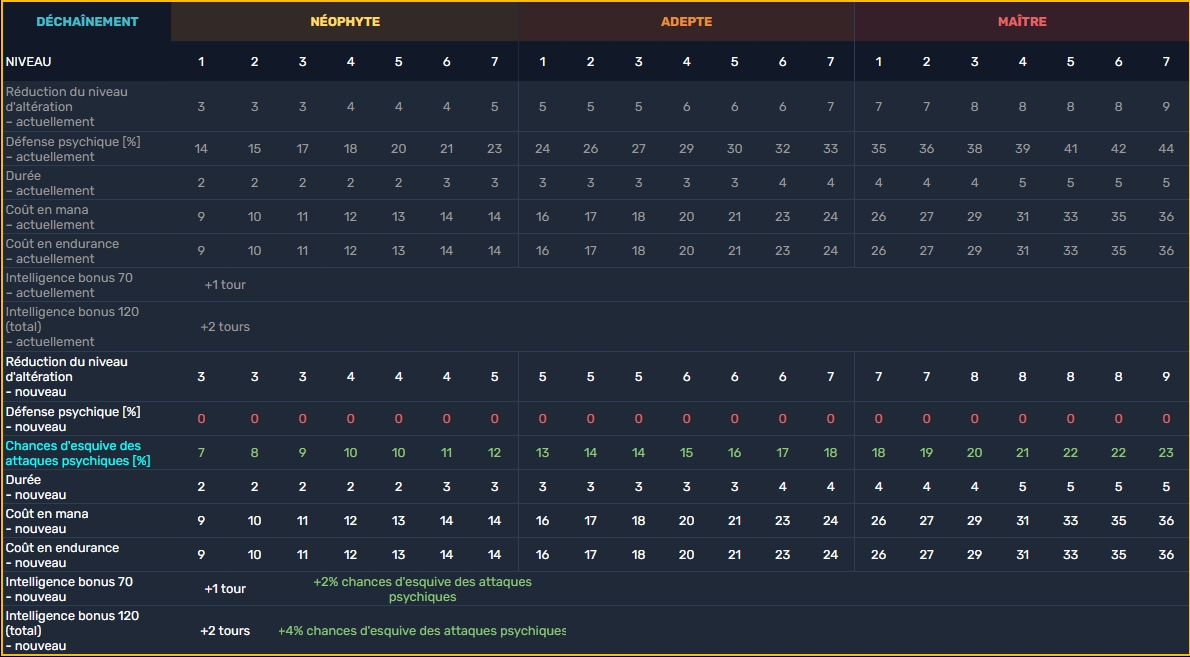Click green value 23 in Chances d'esquive row
Screen dimensions: 1190x657
point(1166,453)
